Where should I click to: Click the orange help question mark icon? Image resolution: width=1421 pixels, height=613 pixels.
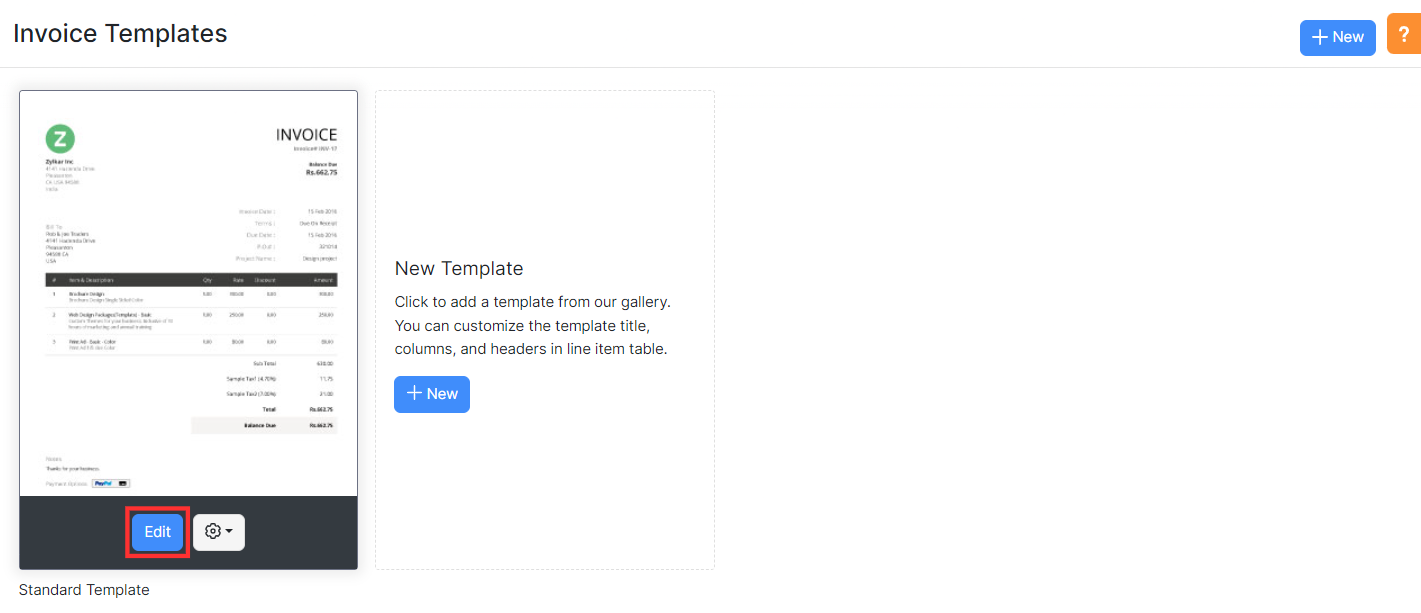(x=1404, y=35)
